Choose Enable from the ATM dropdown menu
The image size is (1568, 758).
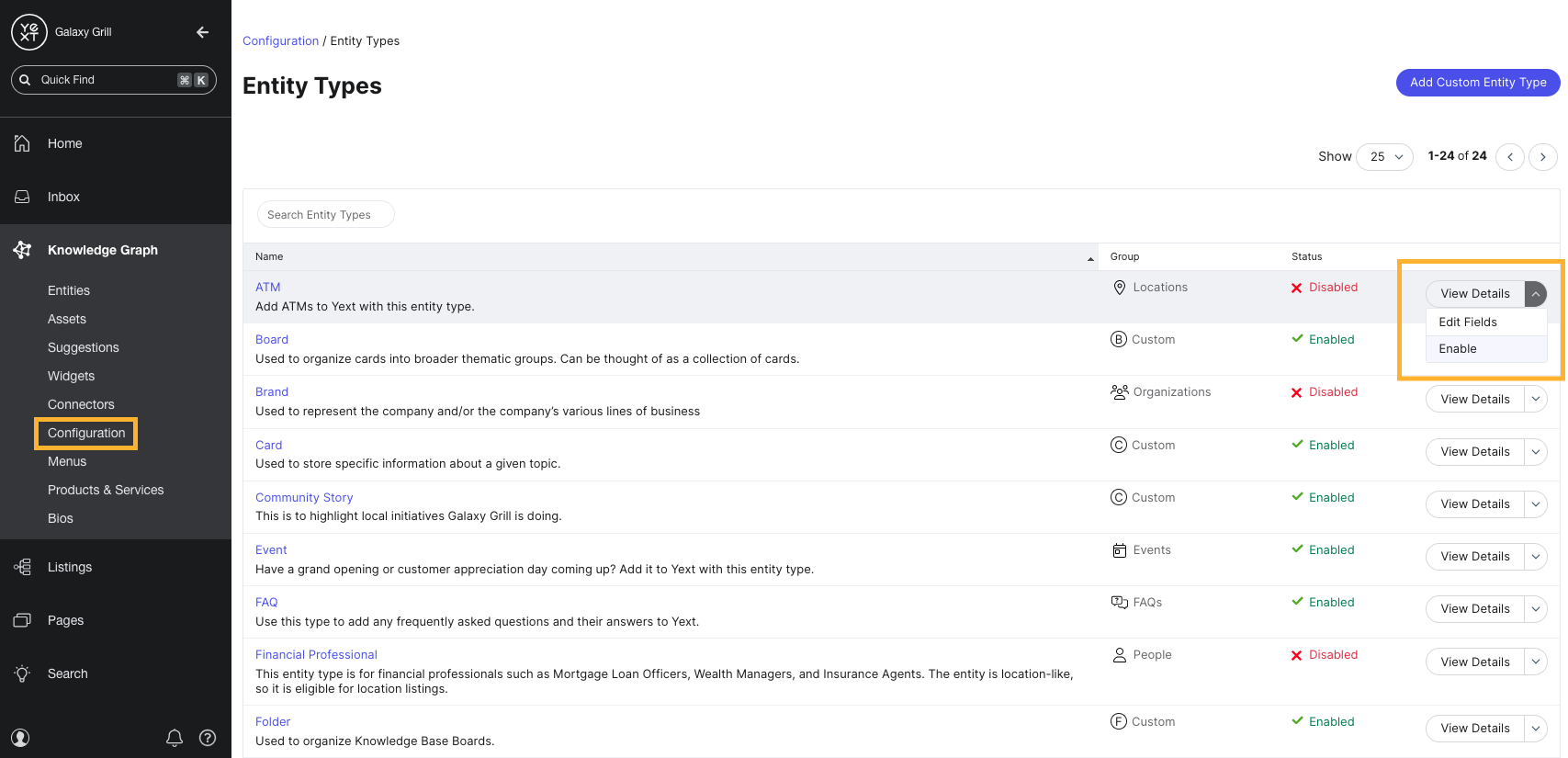click(x=1458, y=349)
